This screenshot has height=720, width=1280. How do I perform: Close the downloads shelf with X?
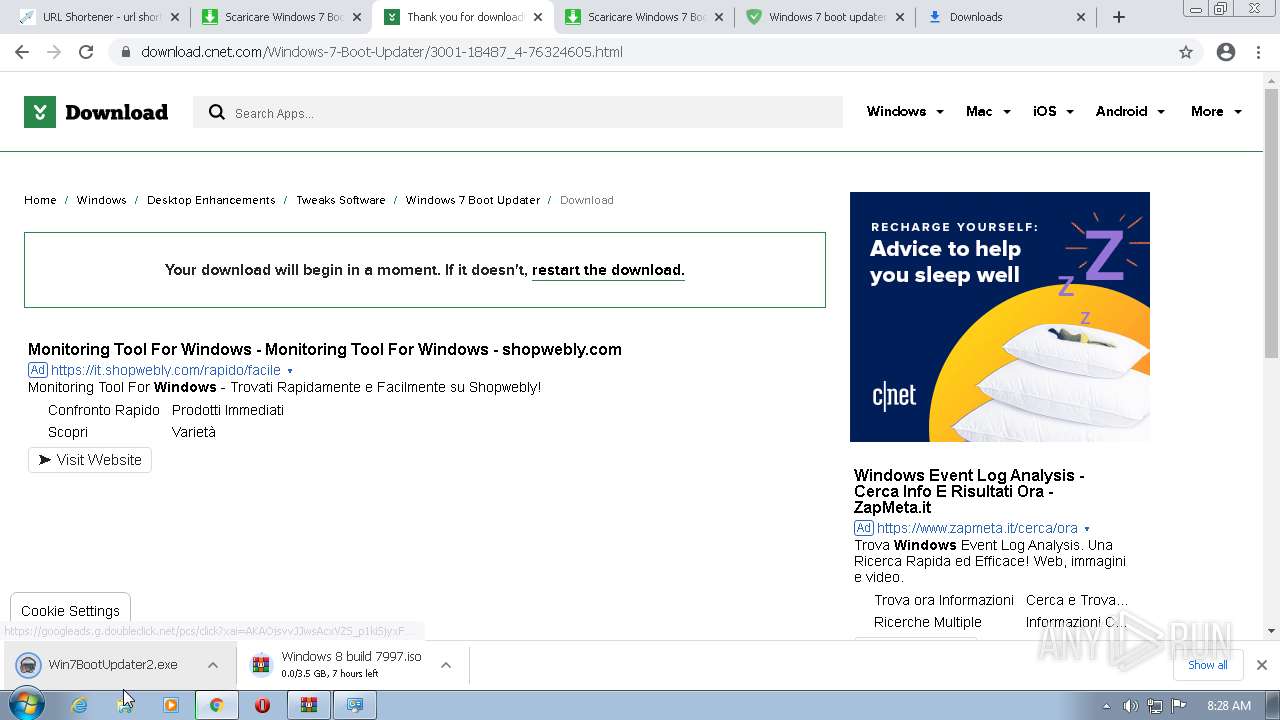click(x=1261, y=665)
